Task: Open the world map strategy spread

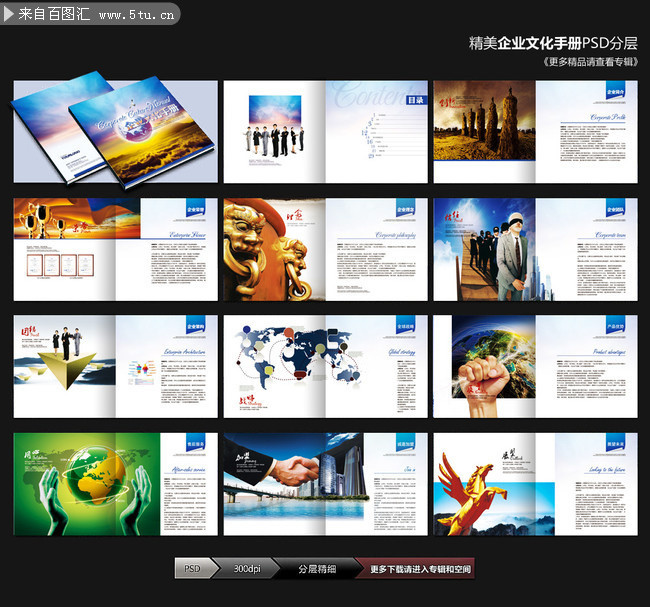Action: [325, 367]
